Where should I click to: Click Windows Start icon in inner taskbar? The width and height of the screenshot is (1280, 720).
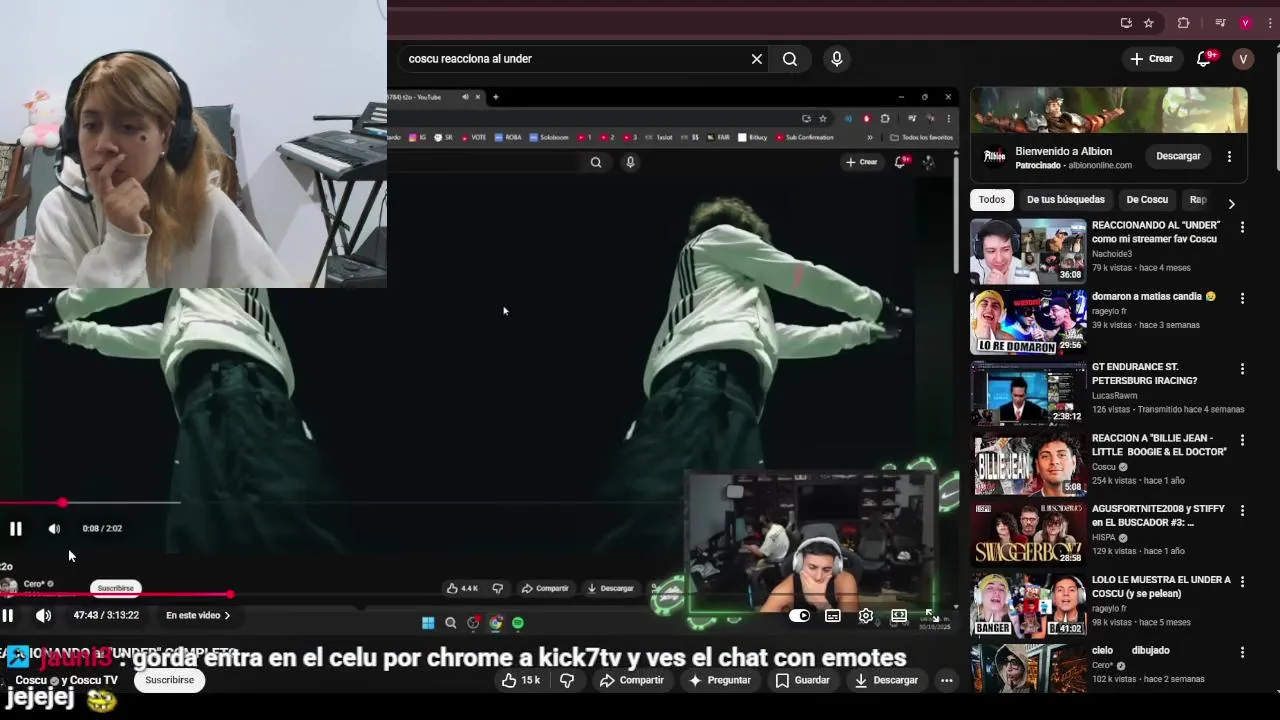pyautogui.click(x=428, y=623)
